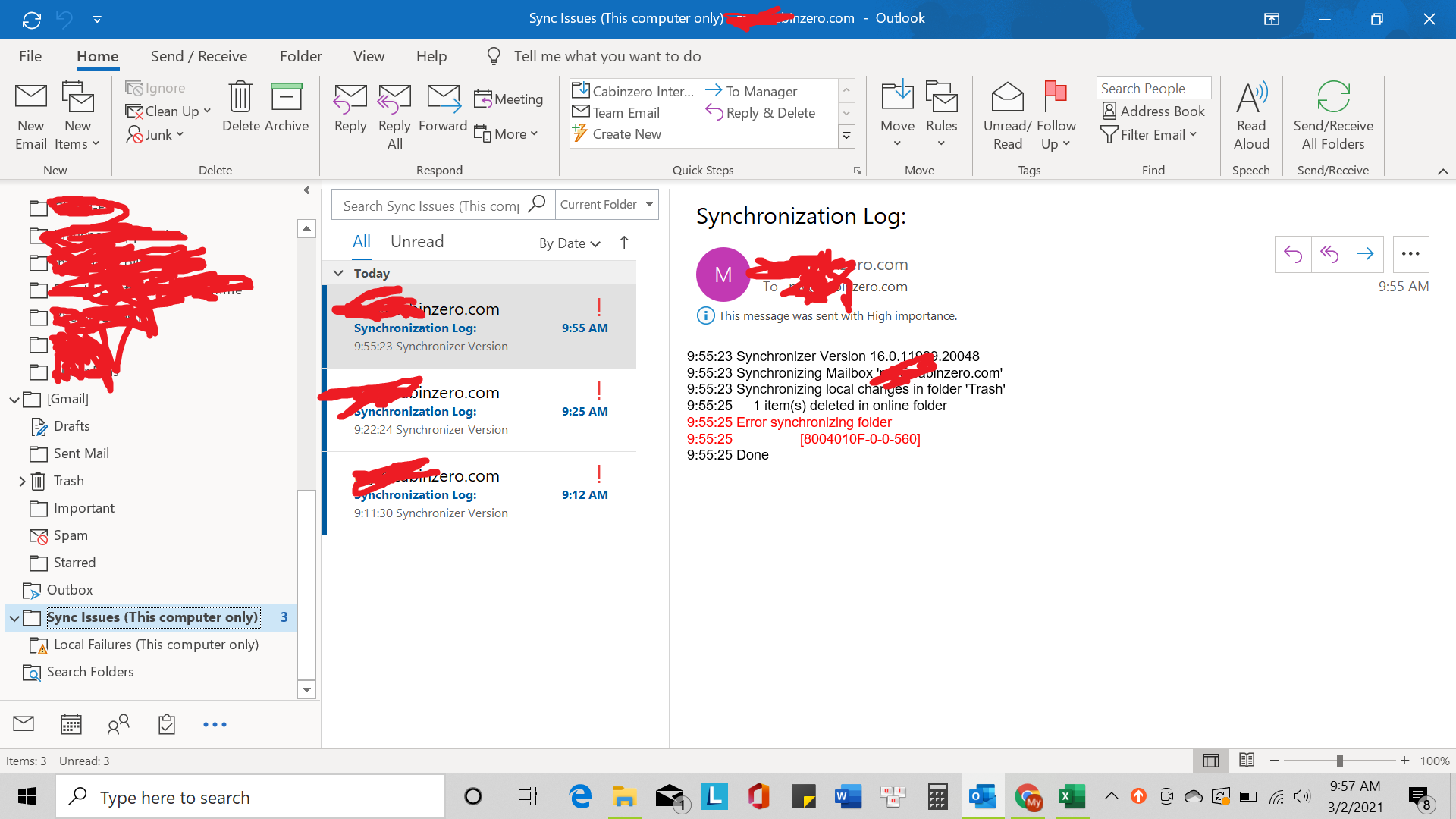Click the Reply & Delete quick step
This screenshot has height=819, width=1456.
tap(761, 112)
